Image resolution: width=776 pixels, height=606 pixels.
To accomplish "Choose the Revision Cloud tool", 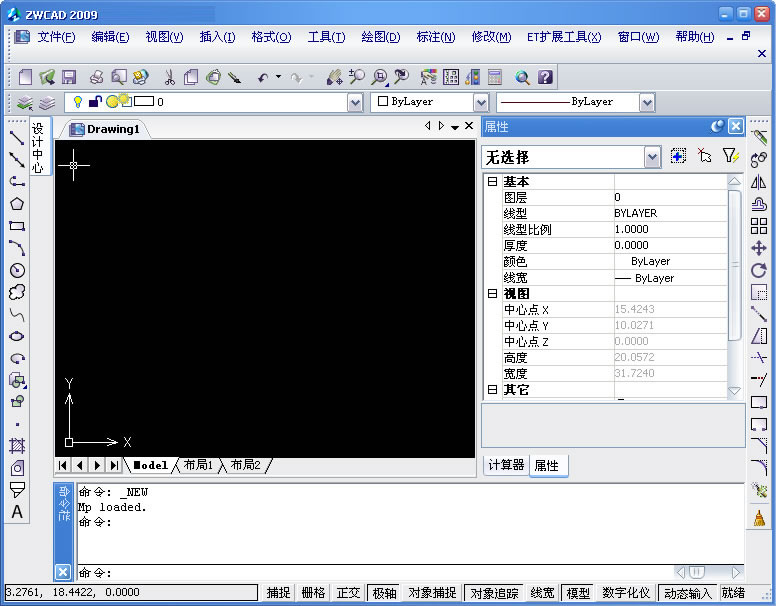I will pyautogui.click(x=17, y=292).
